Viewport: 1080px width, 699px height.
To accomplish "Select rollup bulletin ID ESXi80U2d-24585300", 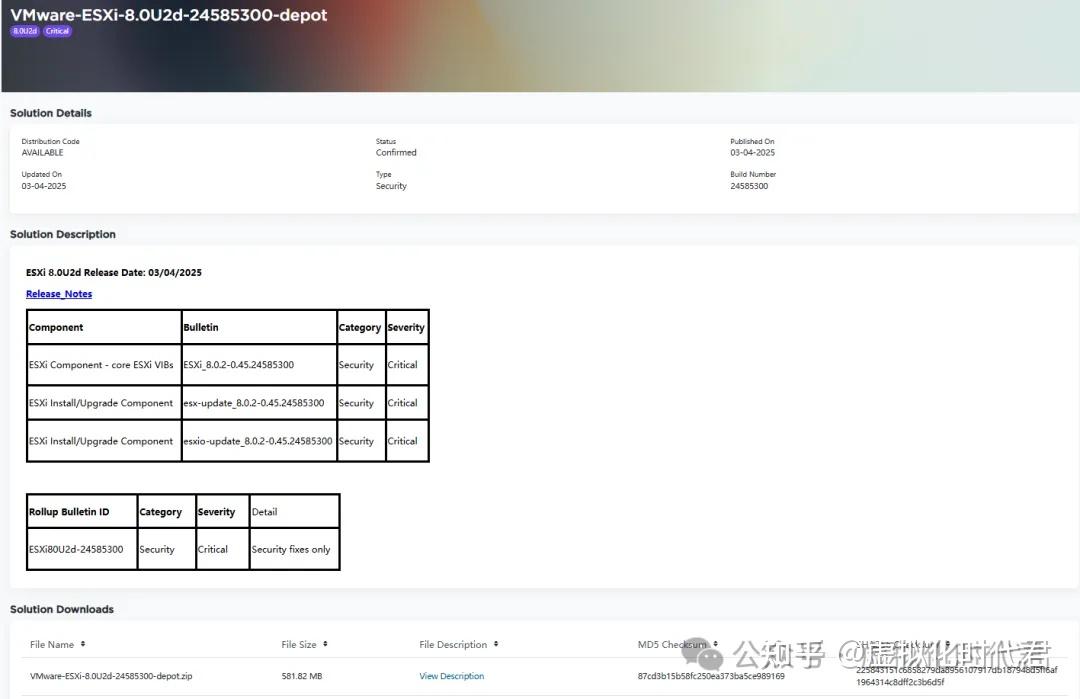I will (x=82, y=550).
